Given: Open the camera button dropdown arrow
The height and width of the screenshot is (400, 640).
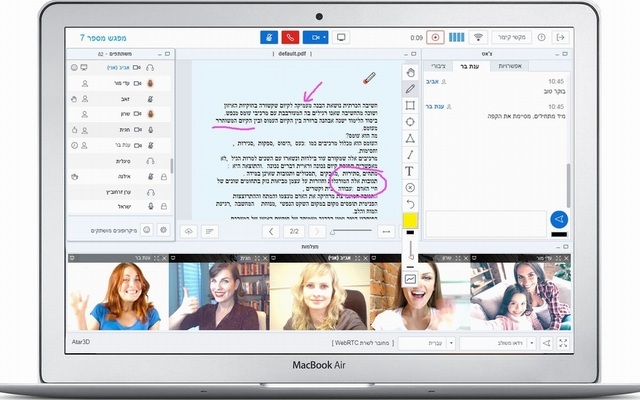Looking at the screenshot, I should (x=325, y=38).
